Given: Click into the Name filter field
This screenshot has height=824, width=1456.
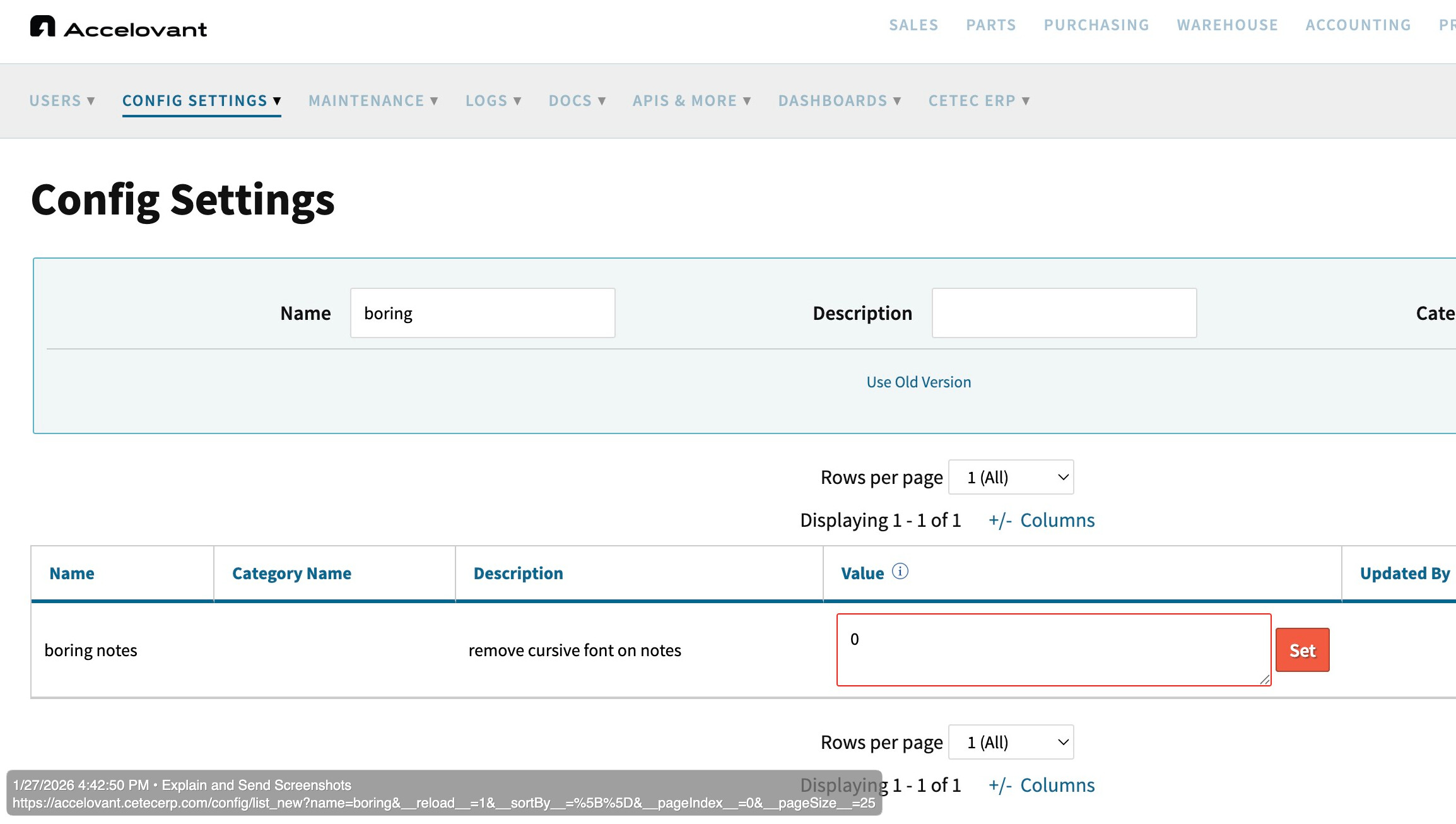Looking at the screenshot, I should point(483,314).
